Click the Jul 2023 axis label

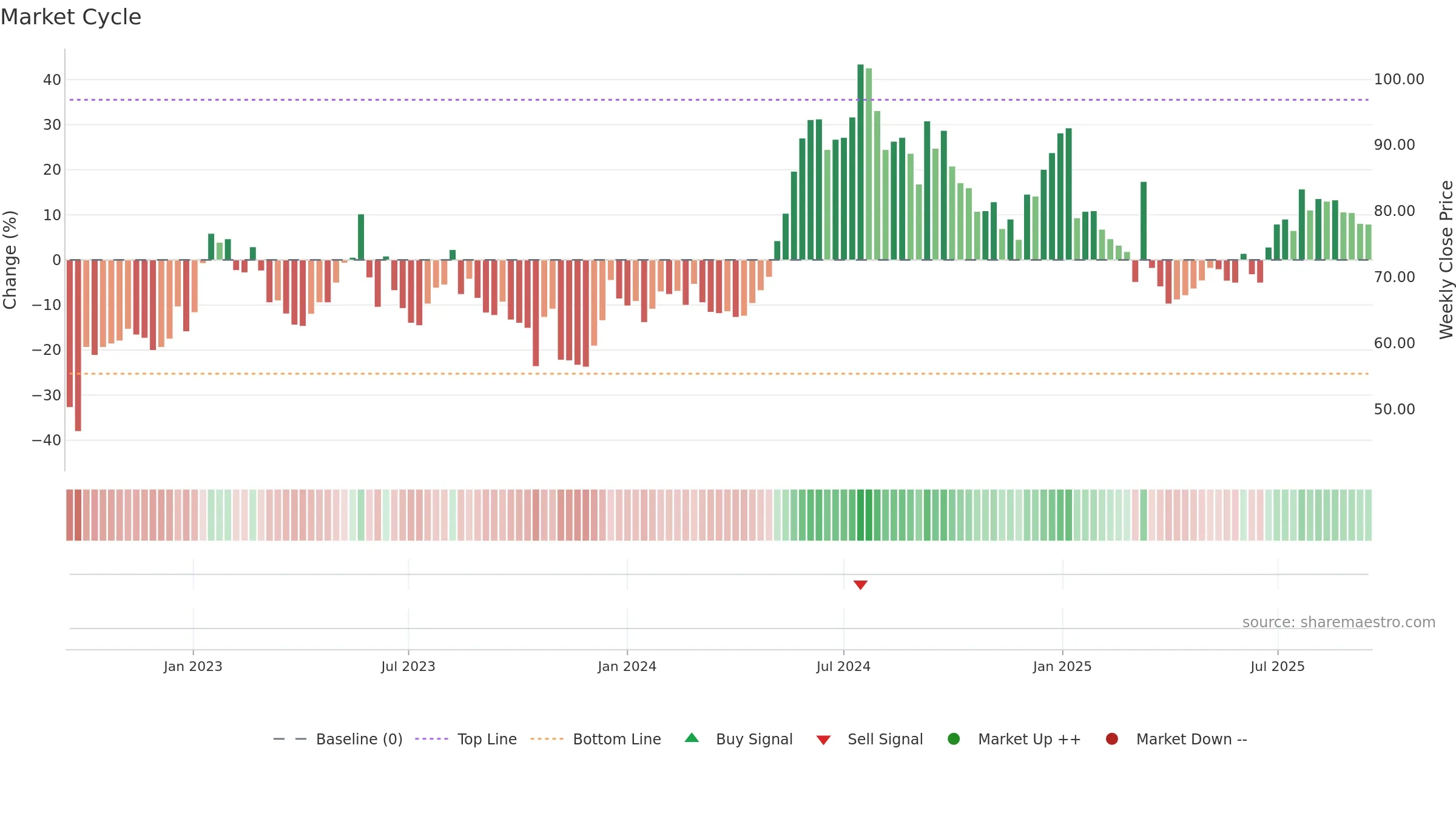point(408,667)
